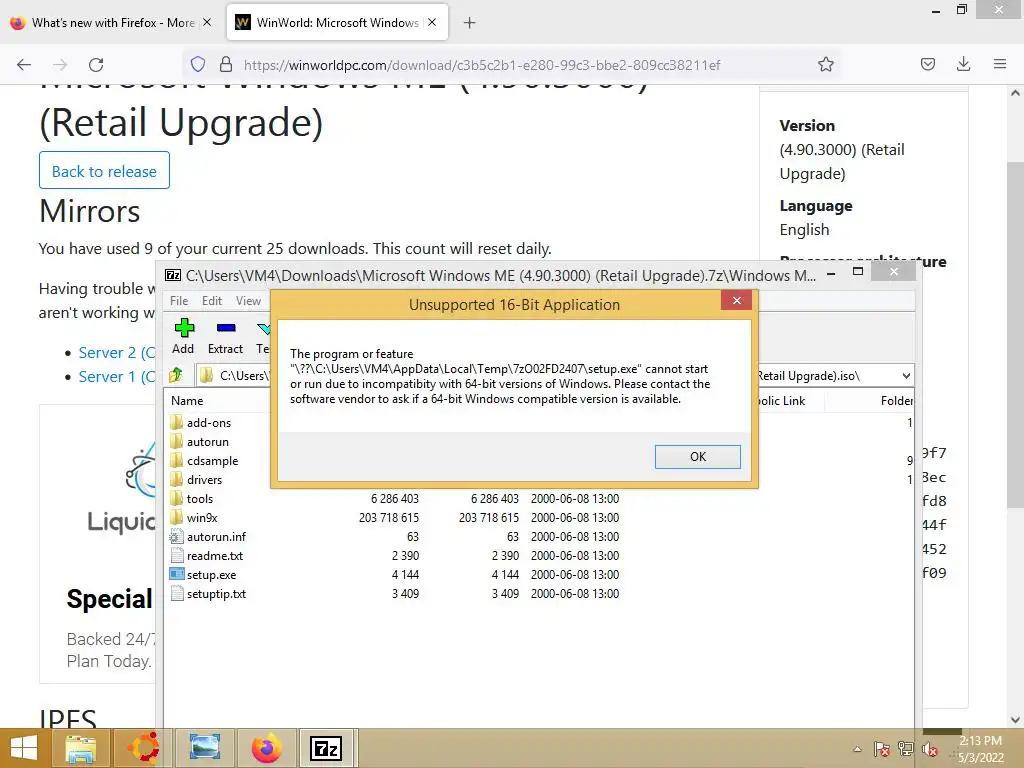This screenshot has height=768, width=1024.
Task: Reload the current Firefox page
Action: click(x=96, y=64)
